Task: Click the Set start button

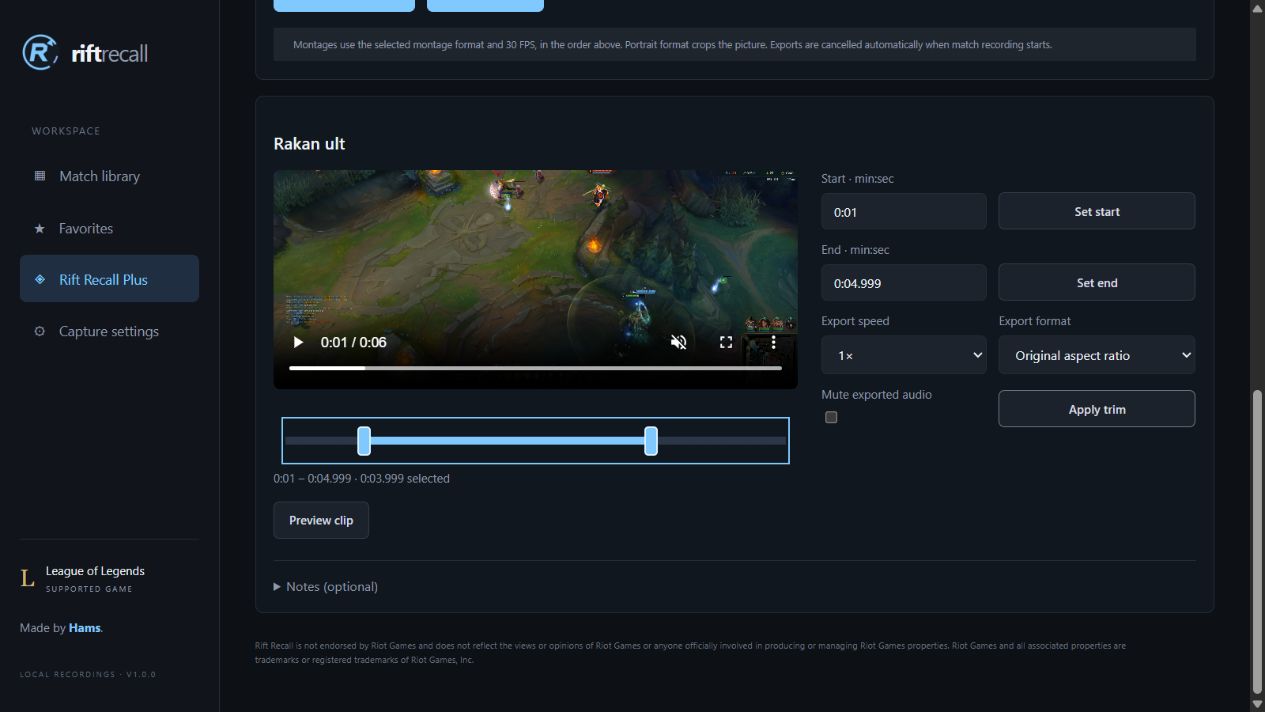Action: (x=1097, y=211)
